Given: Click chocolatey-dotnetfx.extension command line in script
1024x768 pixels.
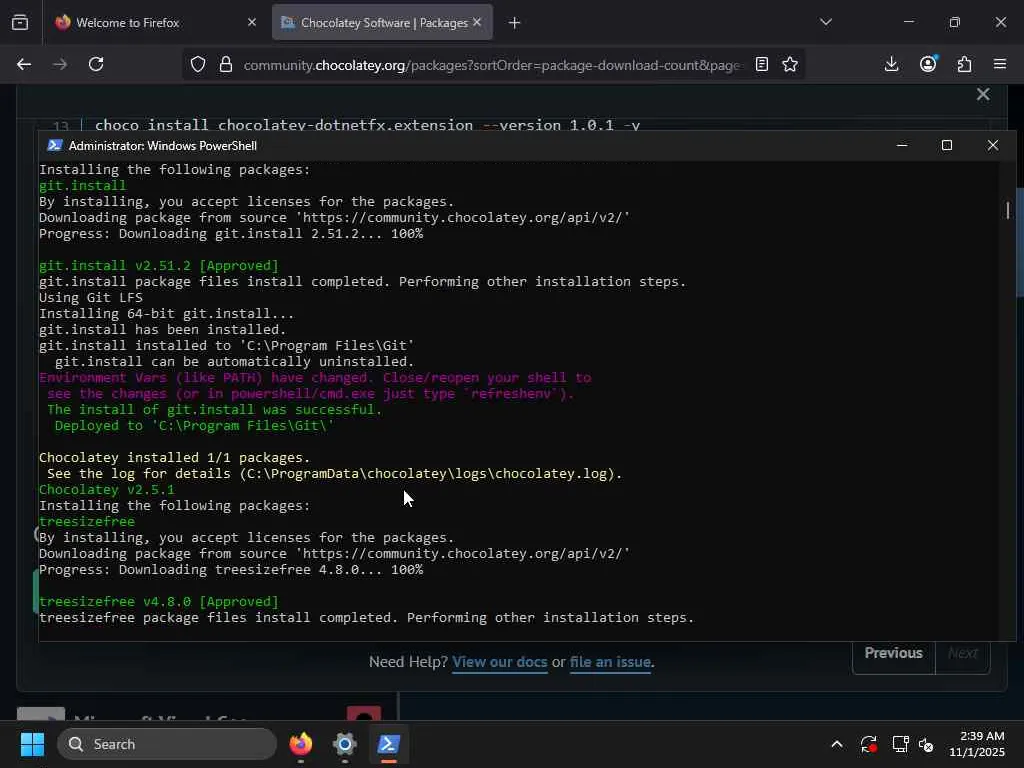Looking at the screenshot, I should pos(367,125).
